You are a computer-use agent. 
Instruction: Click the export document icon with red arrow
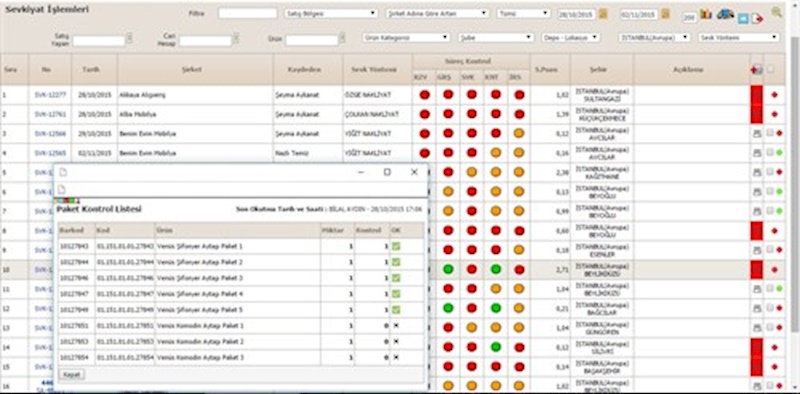[x=757, y=18]
